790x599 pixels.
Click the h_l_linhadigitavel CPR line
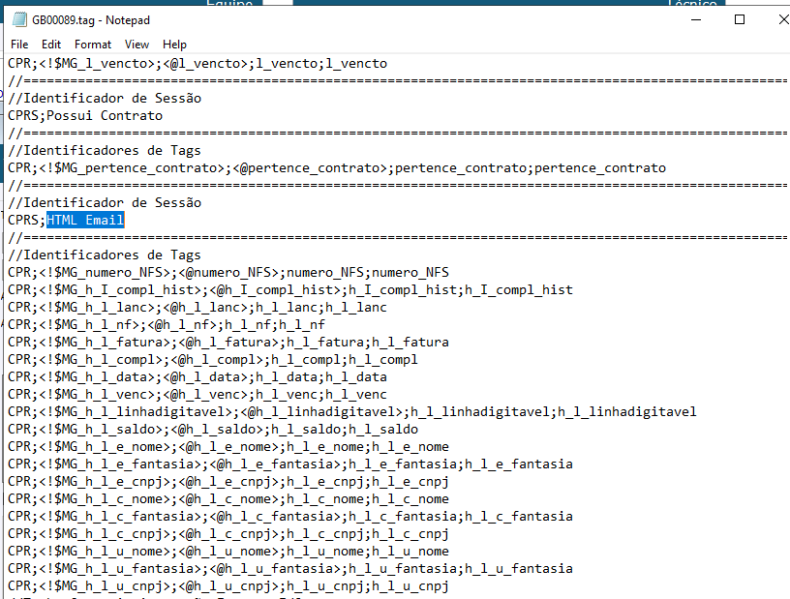coord(352,412)
